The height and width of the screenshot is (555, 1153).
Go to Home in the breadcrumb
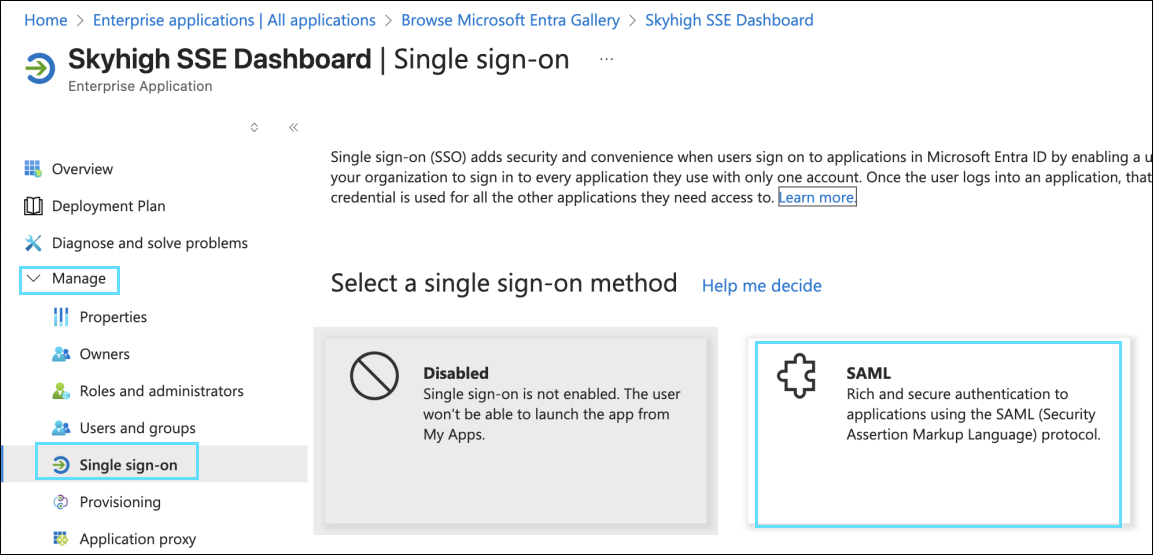click(46, 20)
